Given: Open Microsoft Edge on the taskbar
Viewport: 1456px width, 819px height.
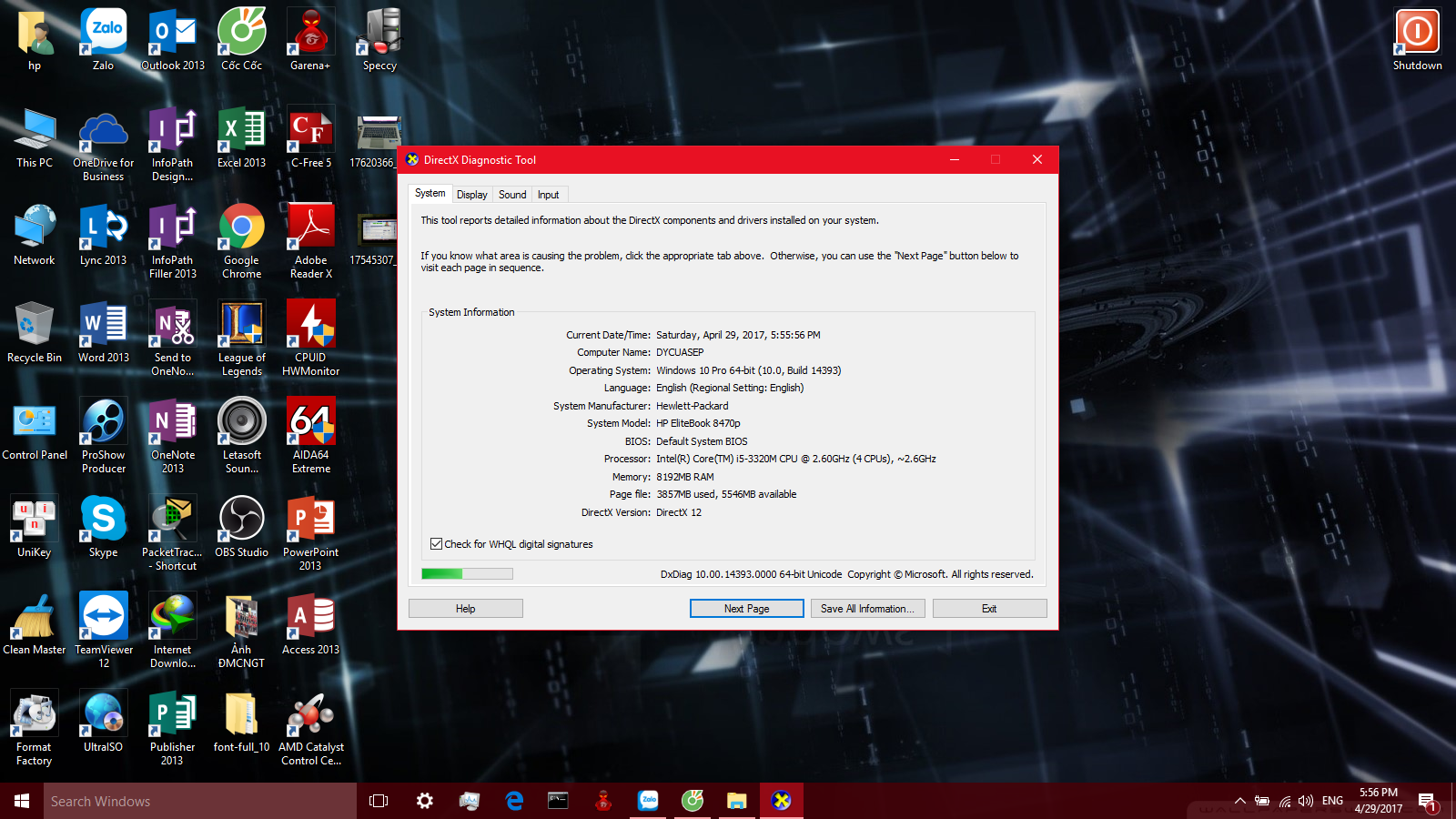Looking at the screenshot, I should [514, 801].
